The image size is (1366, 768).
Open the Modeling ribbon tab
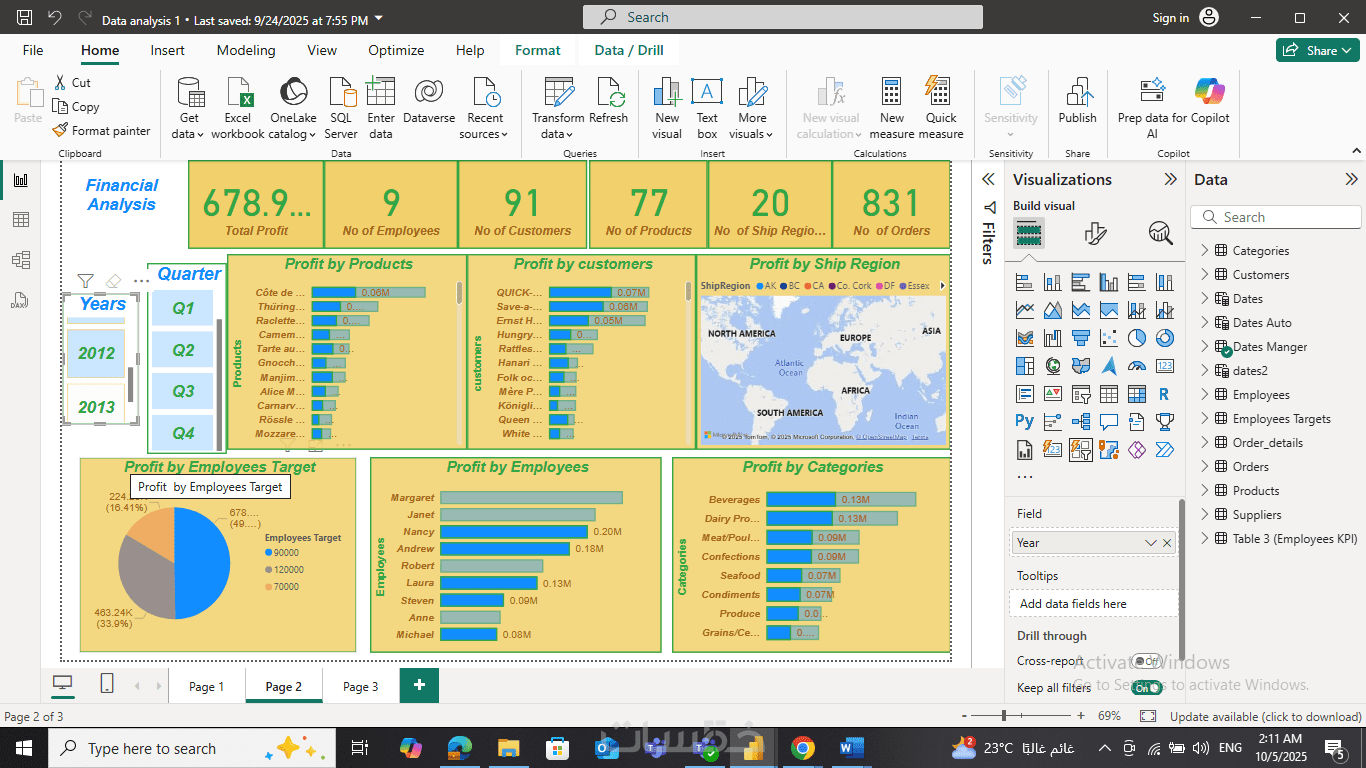tap(246, 50)
